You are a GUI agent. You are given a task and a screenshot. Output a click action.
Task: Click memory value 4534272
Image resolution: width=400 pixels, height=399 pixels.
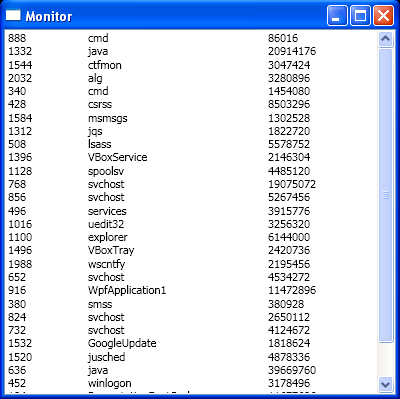(x=289, y=277)
